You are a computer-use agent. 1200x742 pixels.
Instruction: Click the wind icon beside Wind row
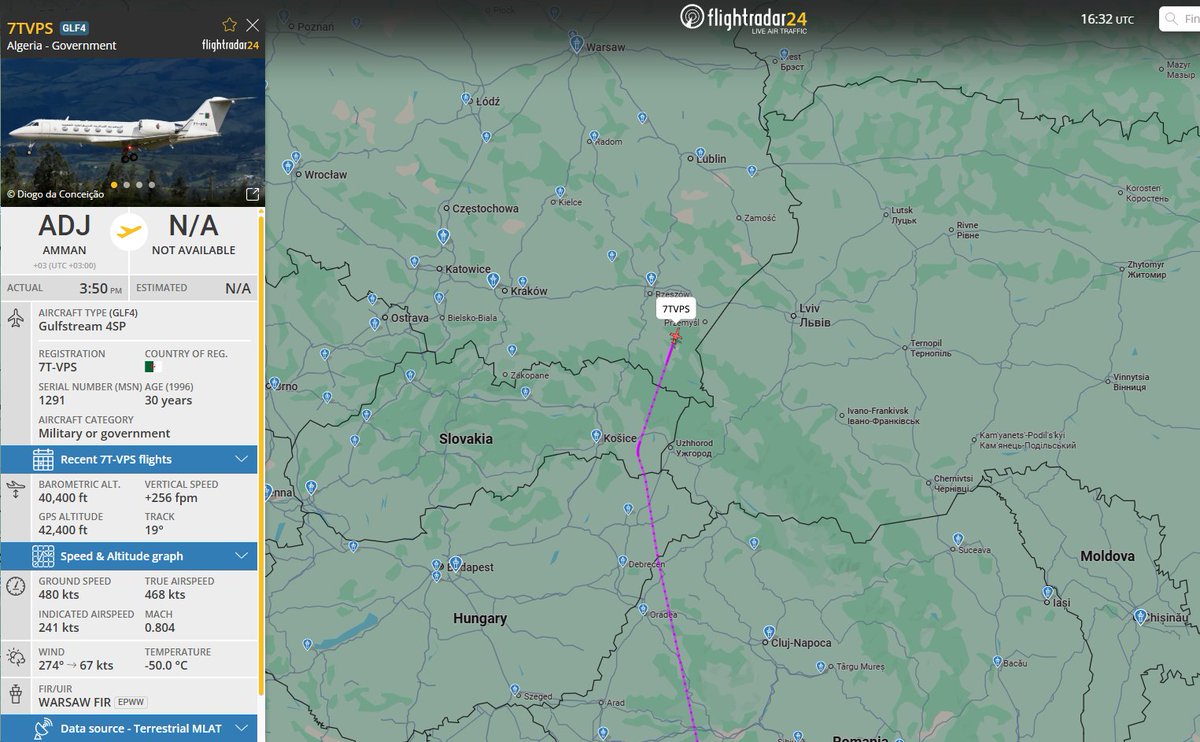(15, 657)
